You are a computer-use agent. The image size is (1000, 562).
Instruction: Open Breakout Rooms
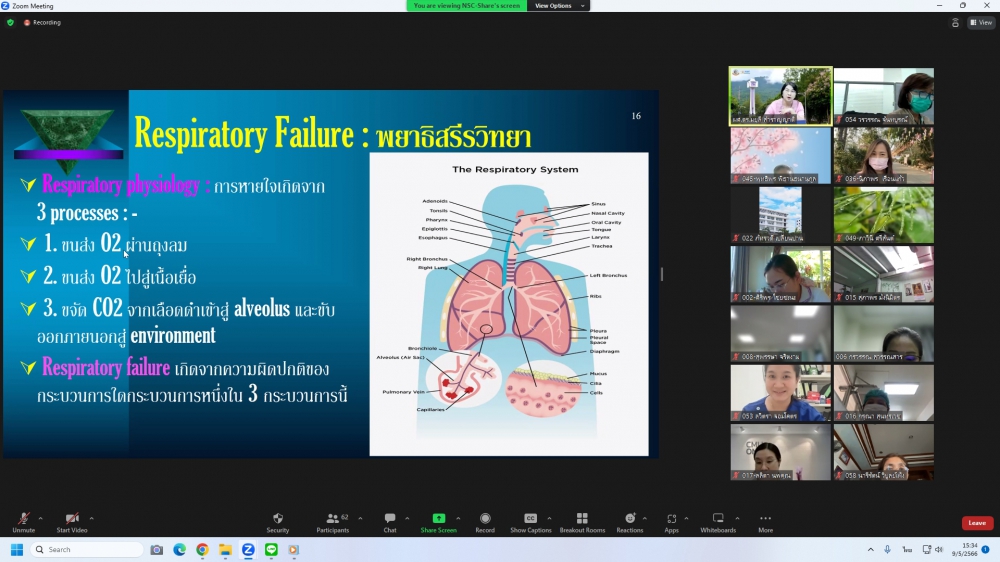pos(582,522)
